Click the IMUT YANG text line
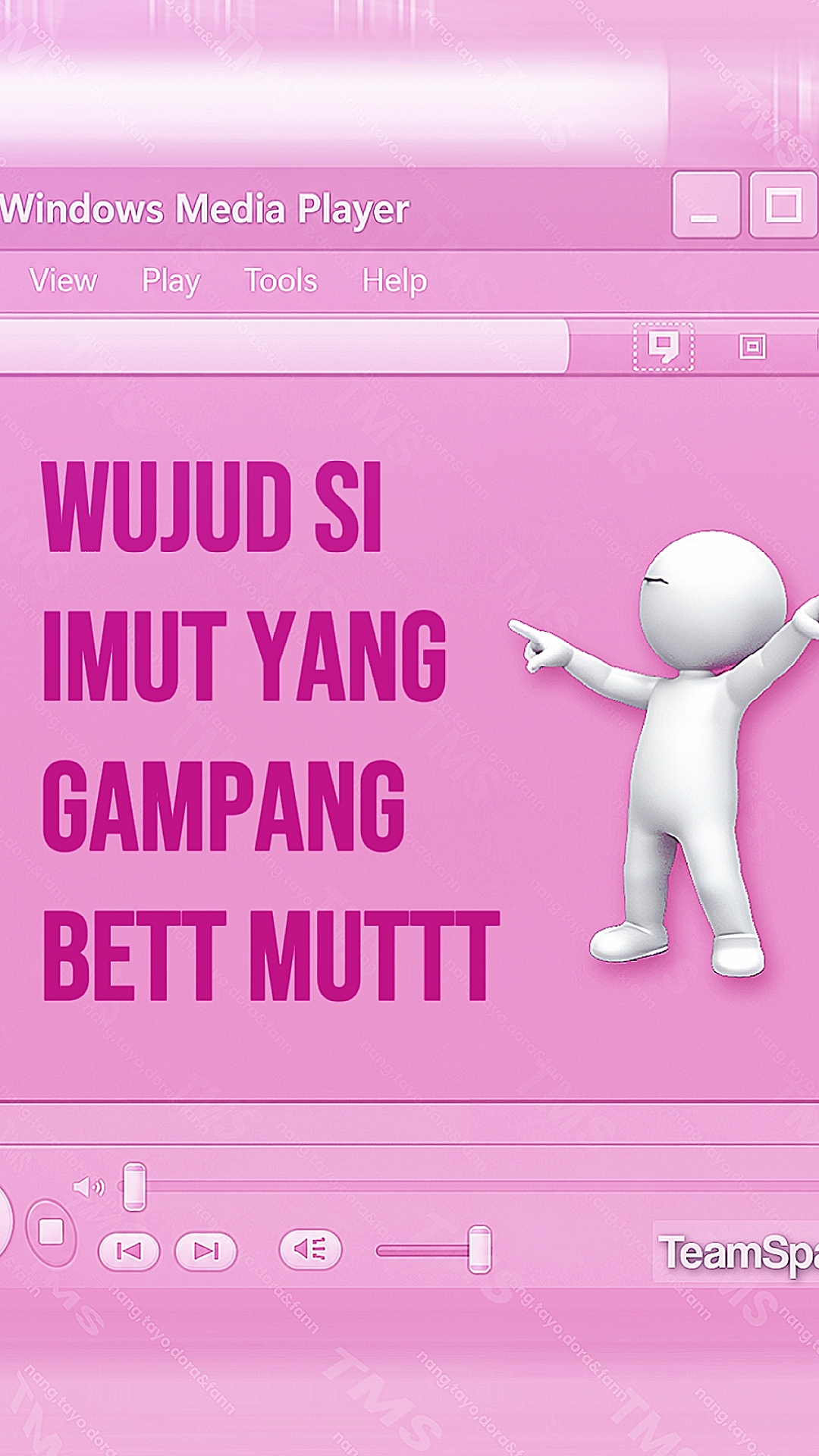819x1456 pixels. (x=244, y=656)
